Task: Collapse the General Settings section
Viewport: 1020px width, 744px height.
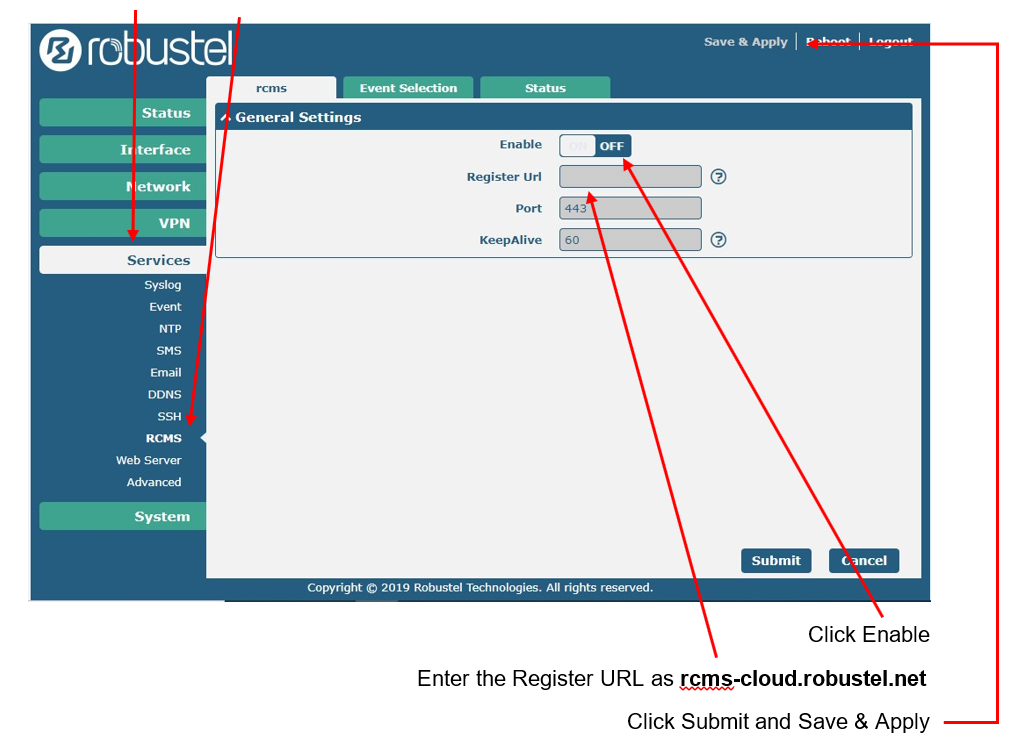Action: pyautogui.click(x=225, y=118)
